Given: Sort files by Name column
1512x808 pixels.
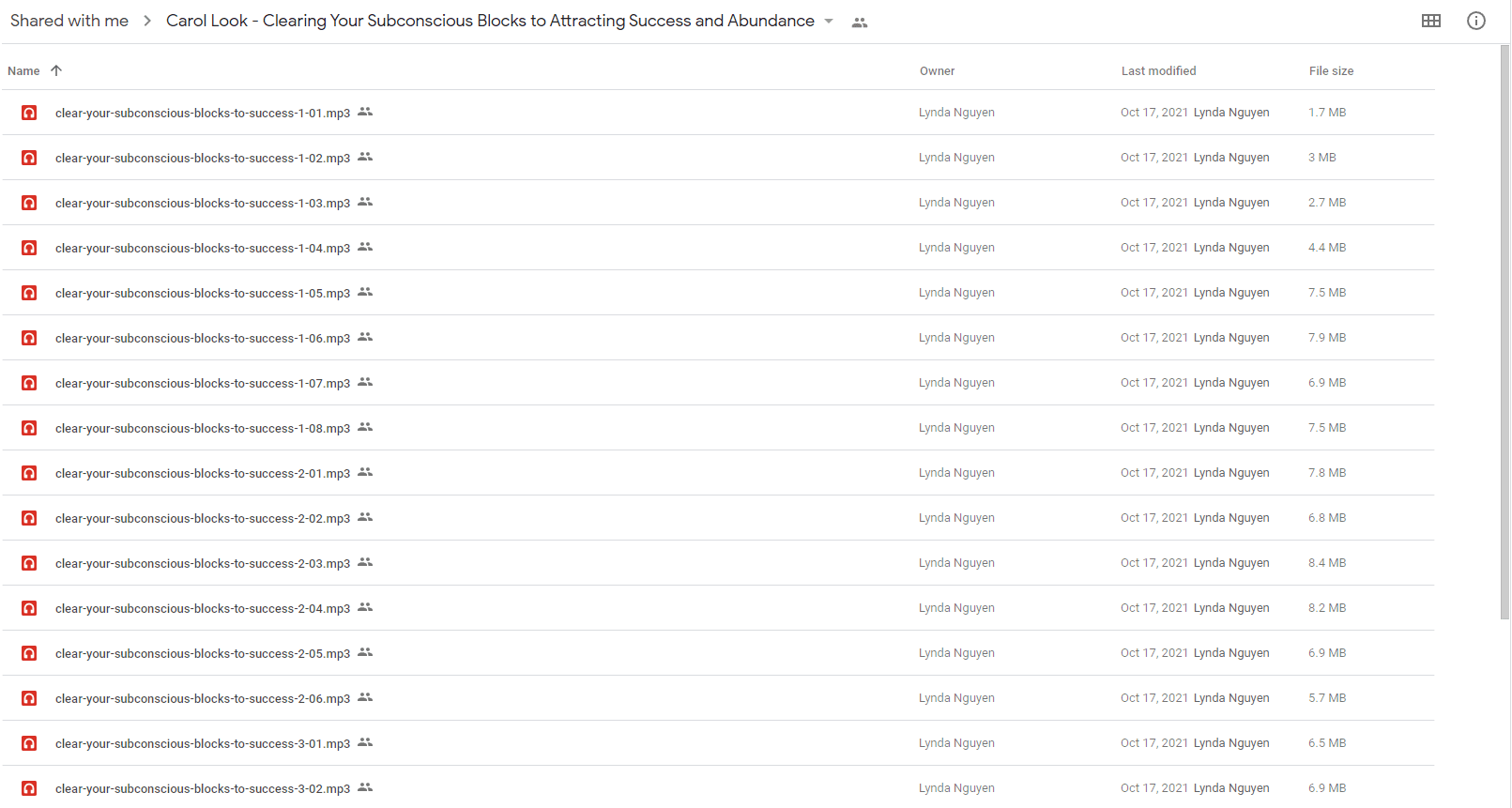Looking at the screenshot, I should (x=23, y=71).
